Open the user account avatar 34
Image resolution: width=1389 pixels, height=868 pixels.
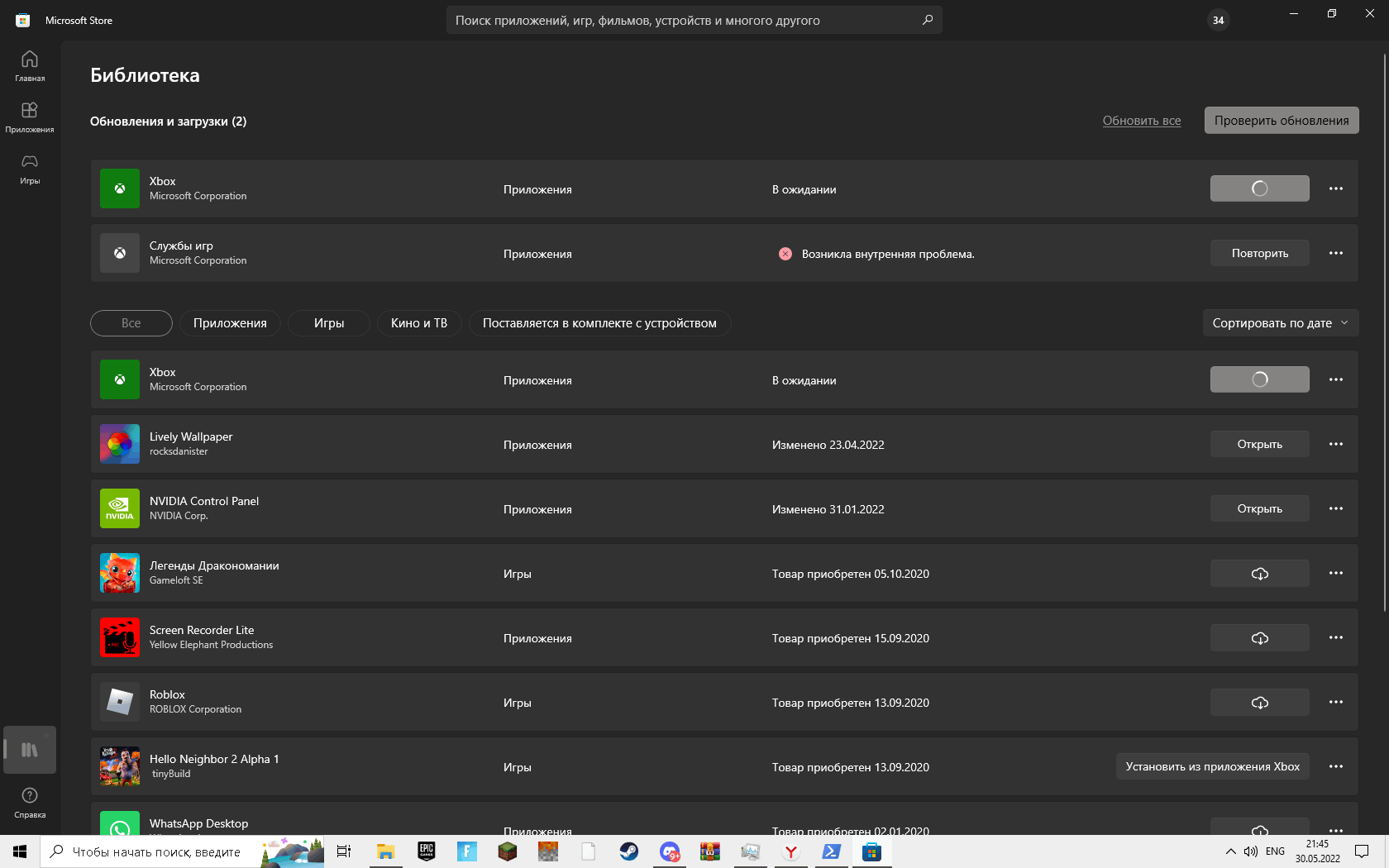[1218, 20]
